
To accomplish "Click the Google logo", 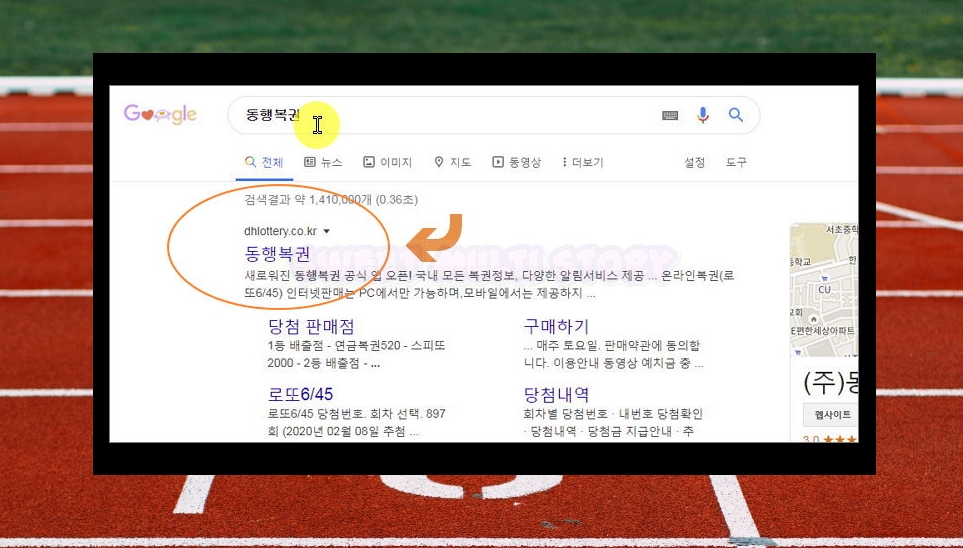I will 160,115.
